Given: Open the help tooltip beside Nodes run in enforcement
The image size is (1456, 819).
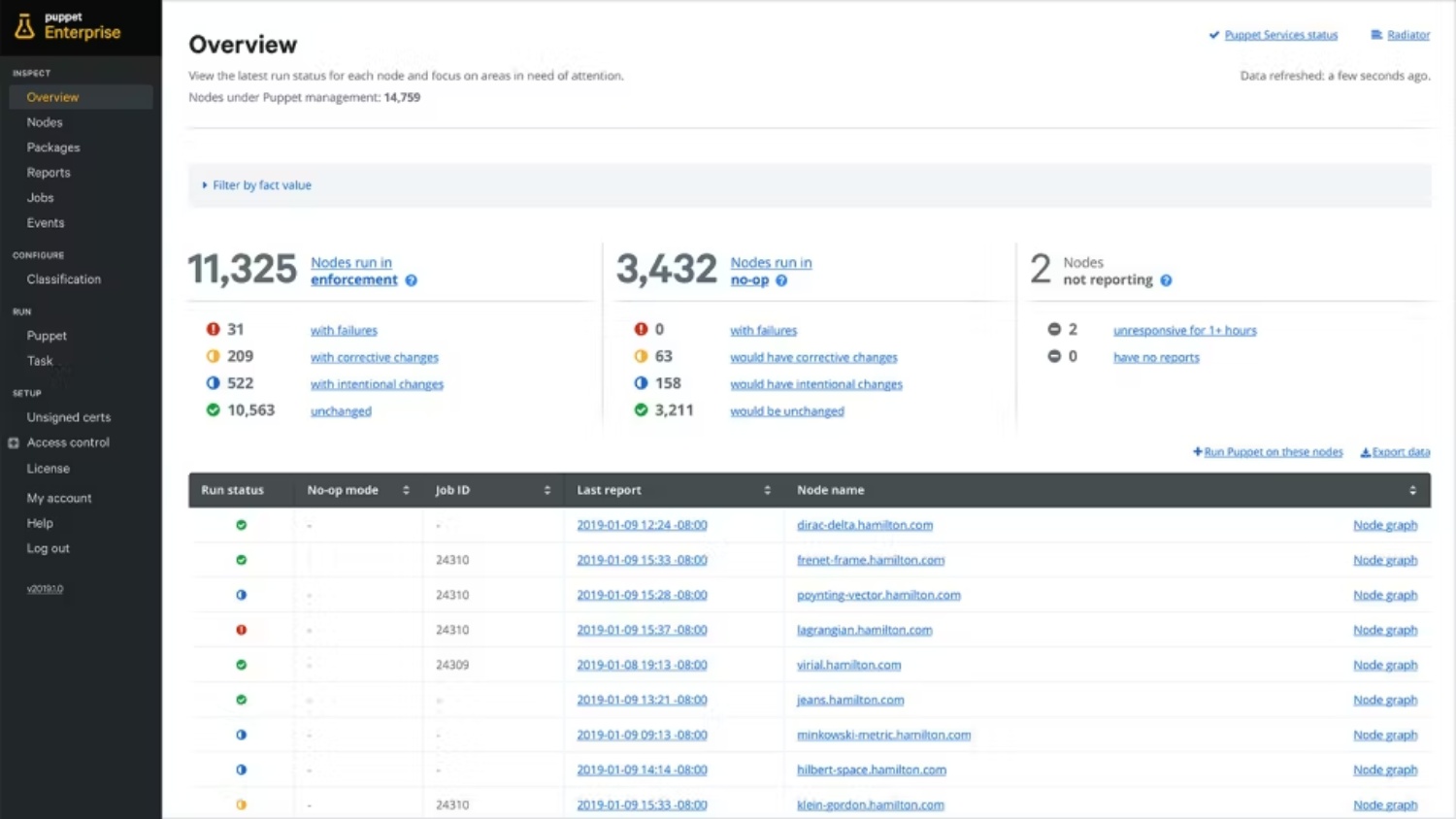Looking at the screenshot, I should point(411,280).
